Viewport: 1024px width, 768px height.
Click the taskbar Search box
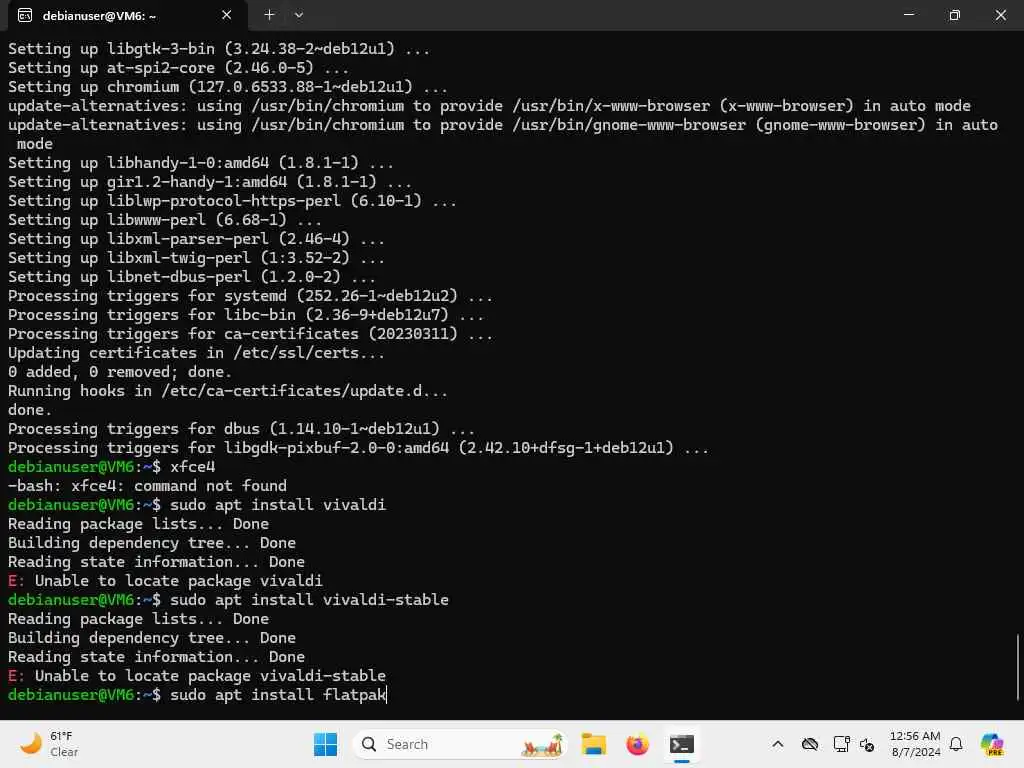click(460, 744)
